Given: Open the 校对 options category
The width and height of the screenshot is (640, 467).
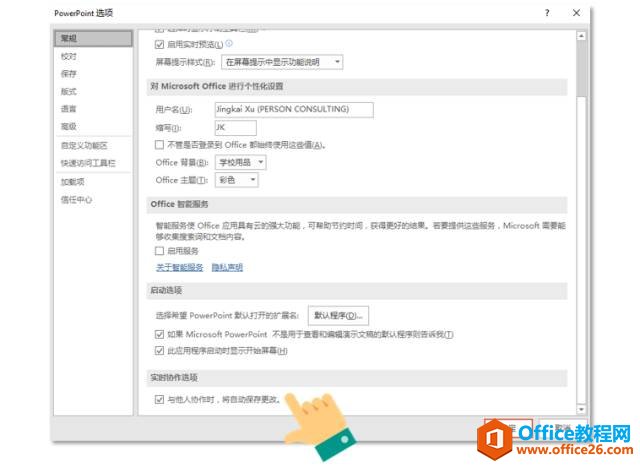Looking at the screenshot, I should pyautogui.click(x=69, y=56).
